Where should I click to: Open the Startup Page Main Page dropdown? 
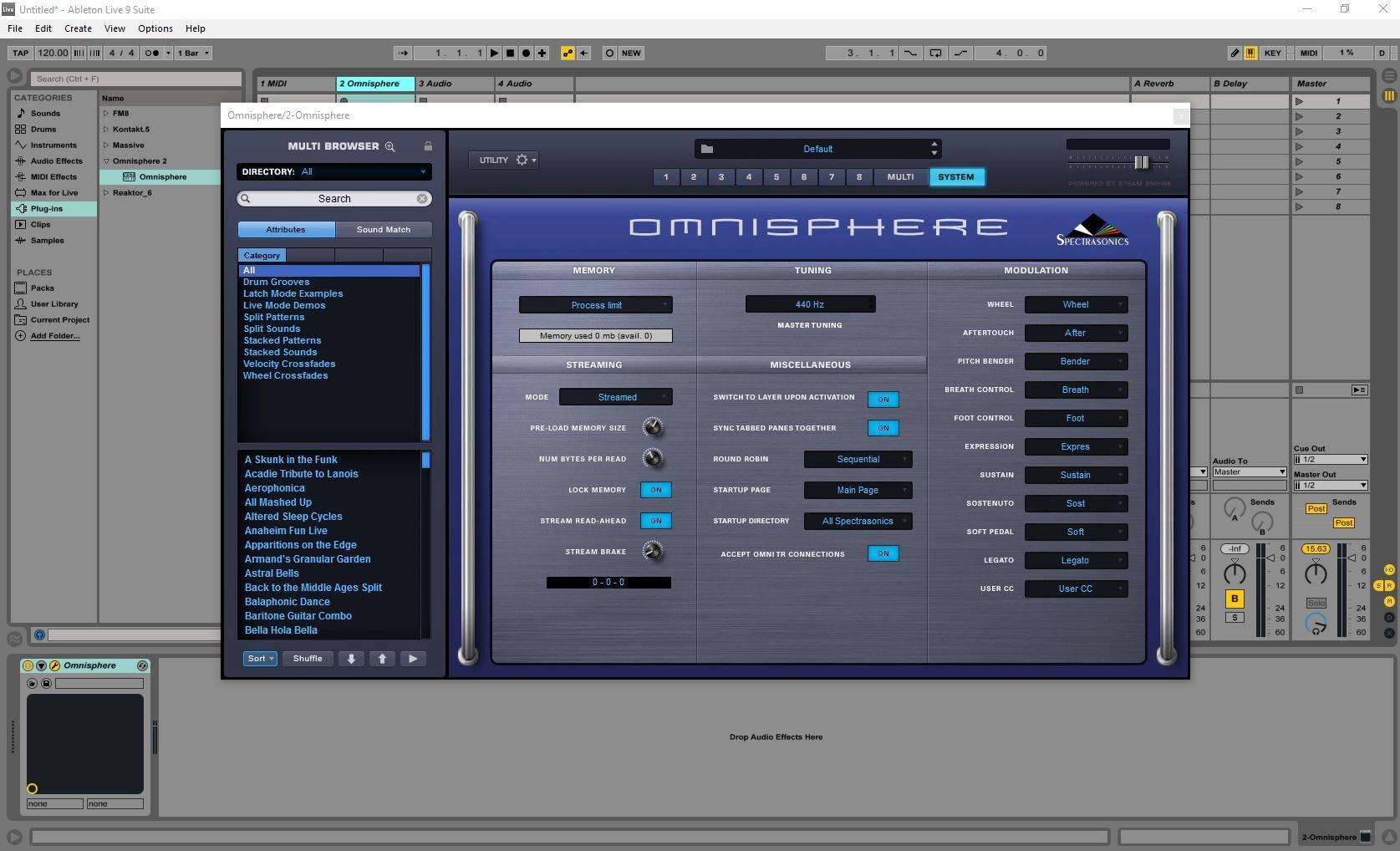[x=858, y=490]
